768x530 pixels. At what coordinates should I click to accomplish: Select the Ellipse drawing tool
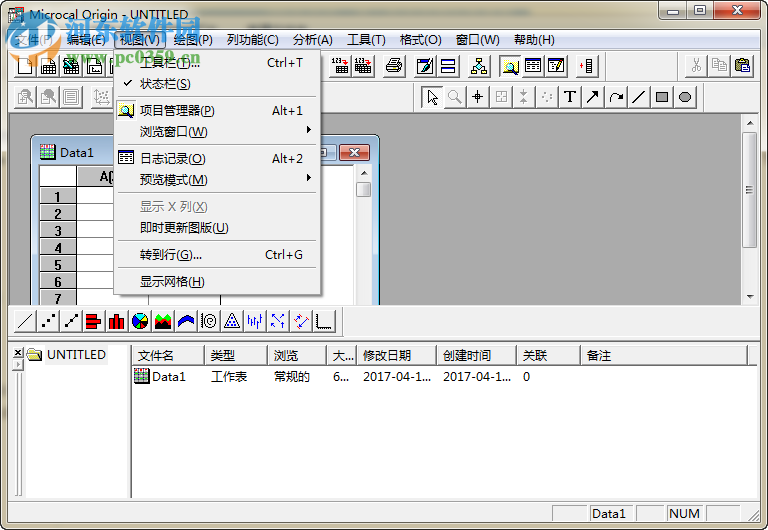tap(685, 97)
